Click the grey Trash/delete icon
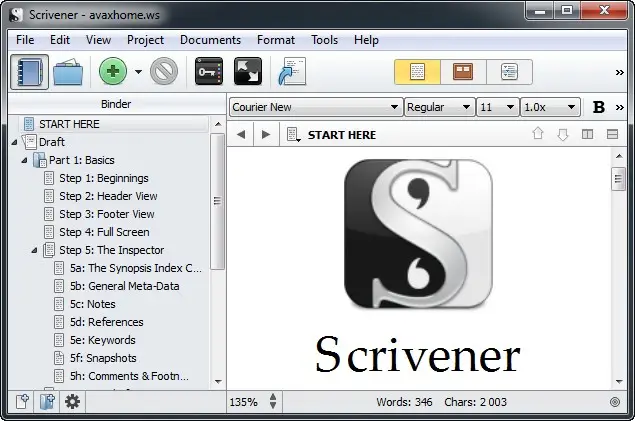635x421 pixels. (164, 71)
